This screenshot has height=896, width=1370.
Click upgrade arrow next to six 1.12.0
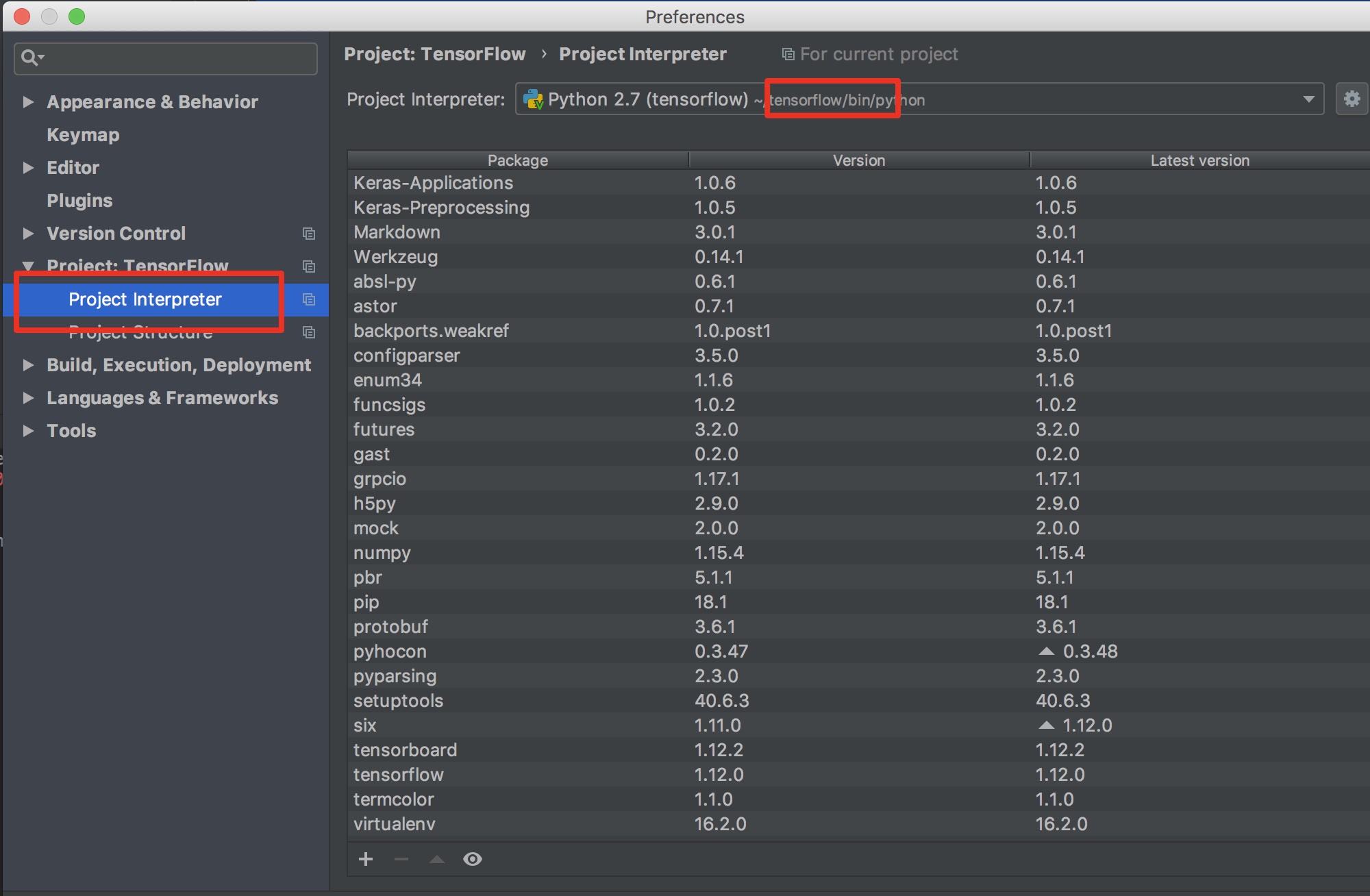(x=1046, y=725)
